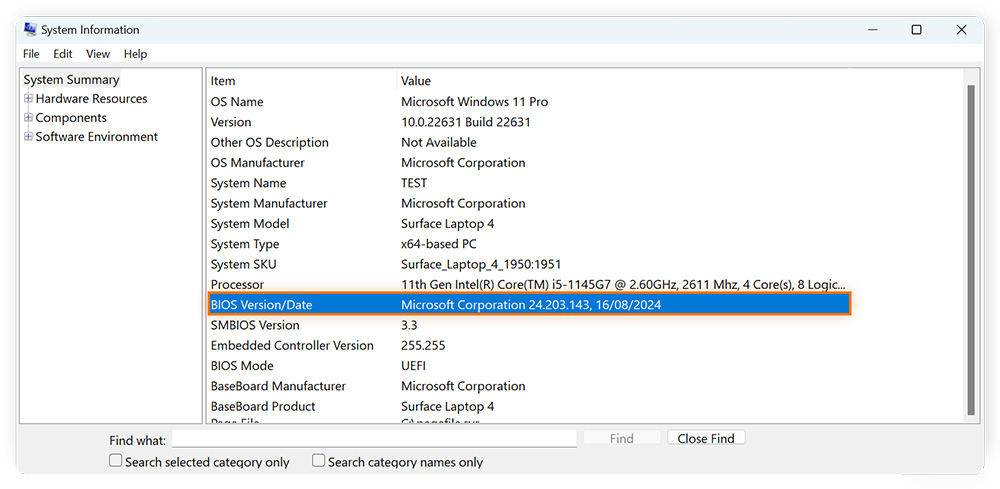This screenshot has height=489, width=1000.
Task: Select the BIOS Mode row
Action: point(529,367)
